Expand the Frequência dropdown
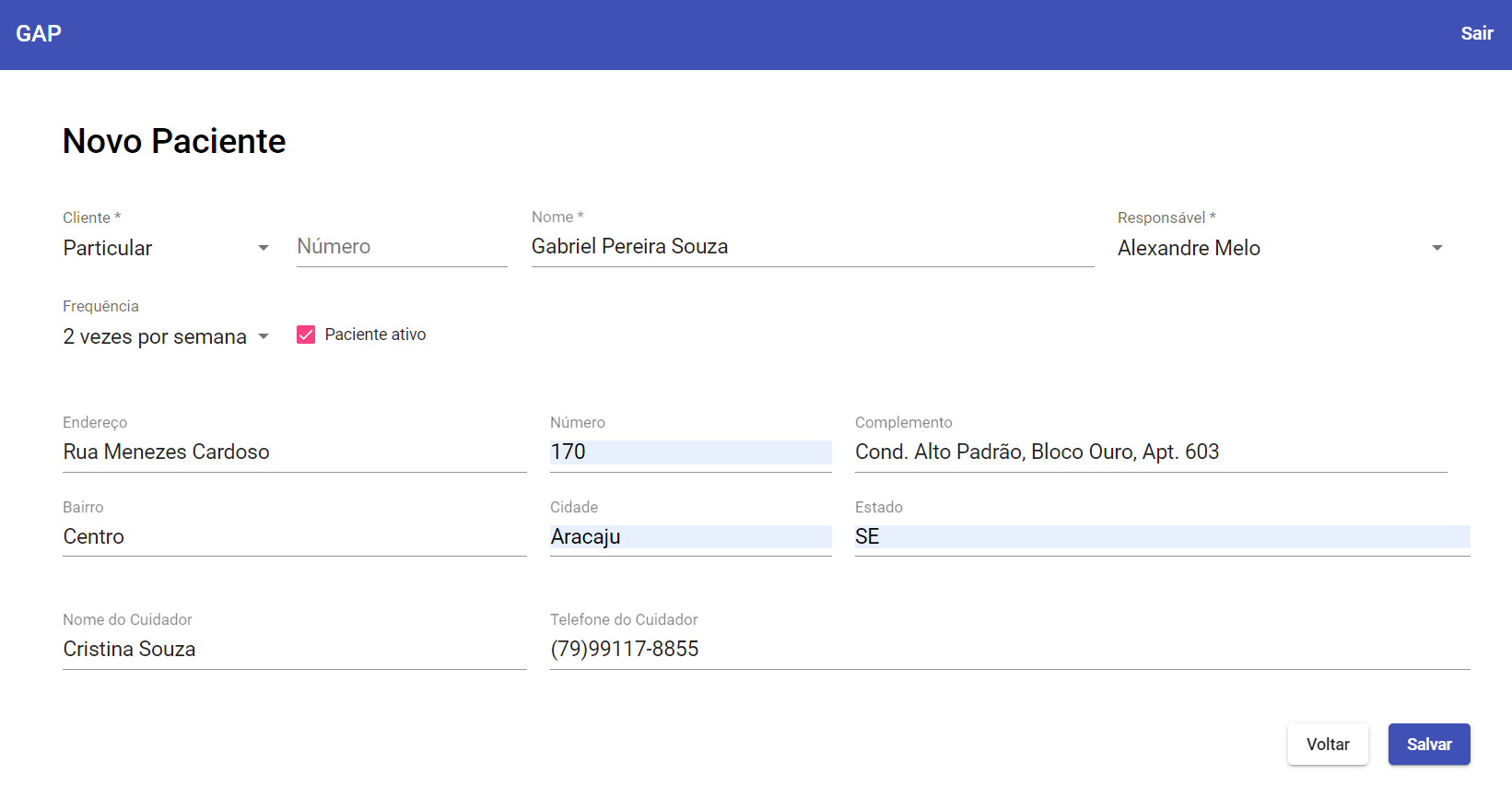 tap(155, 336)
